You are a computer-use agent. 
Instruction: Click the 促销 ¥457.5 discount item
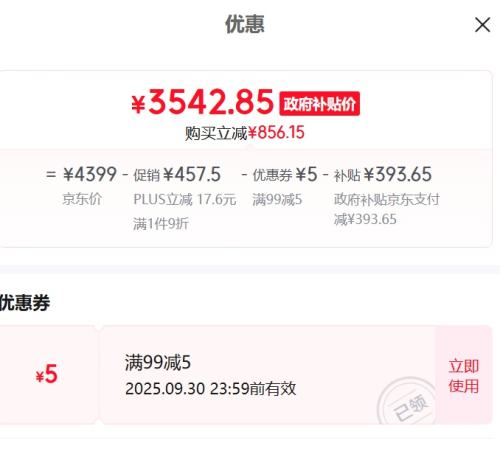177,174
